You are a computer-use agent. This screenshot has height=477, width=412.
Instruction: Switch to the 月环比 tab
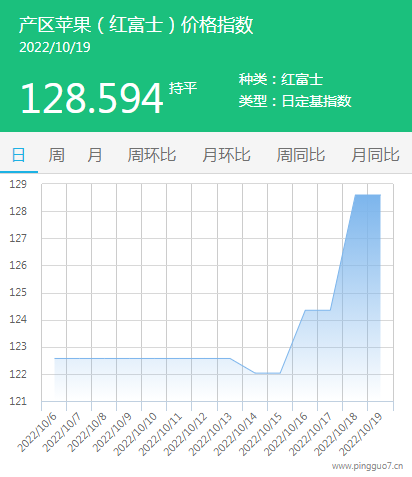[x=226, y=155]
